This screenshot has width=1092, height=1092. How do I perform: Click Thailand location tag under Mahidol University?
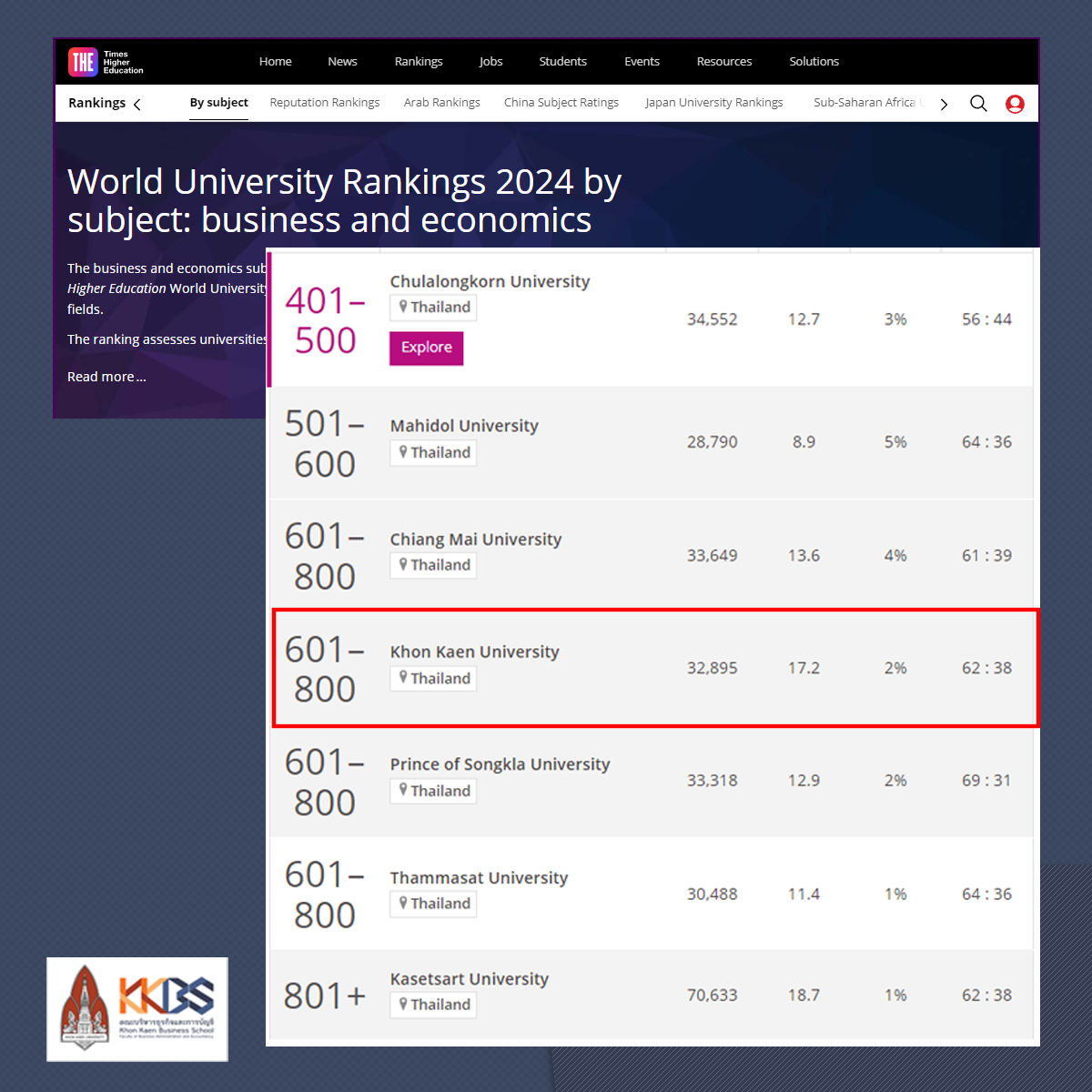(x=433, y=452)
